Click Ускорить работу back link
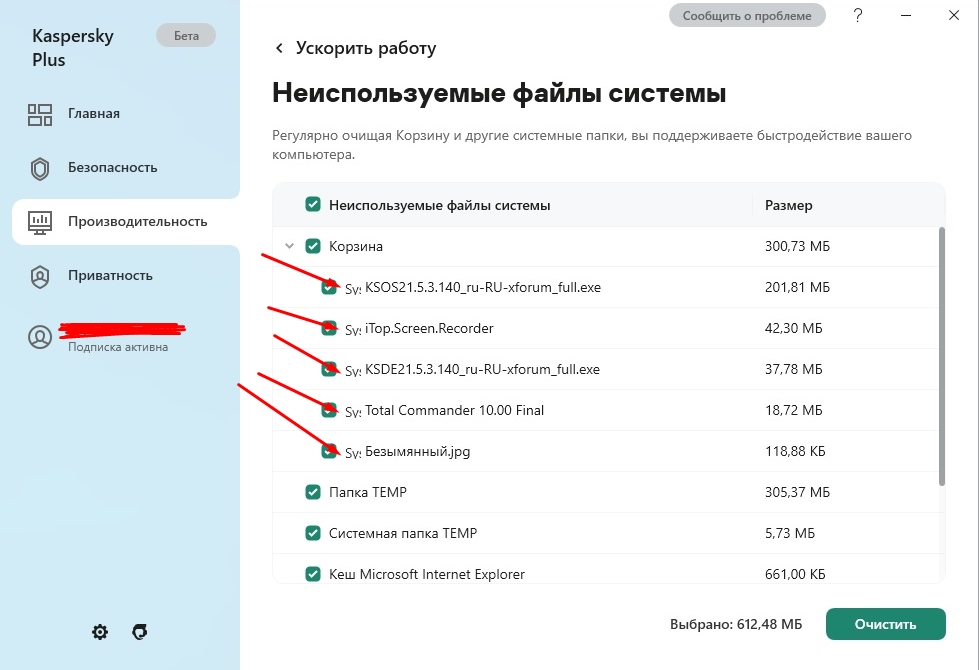Viewport: 979px width, 670px height. [x=366, y=48]
